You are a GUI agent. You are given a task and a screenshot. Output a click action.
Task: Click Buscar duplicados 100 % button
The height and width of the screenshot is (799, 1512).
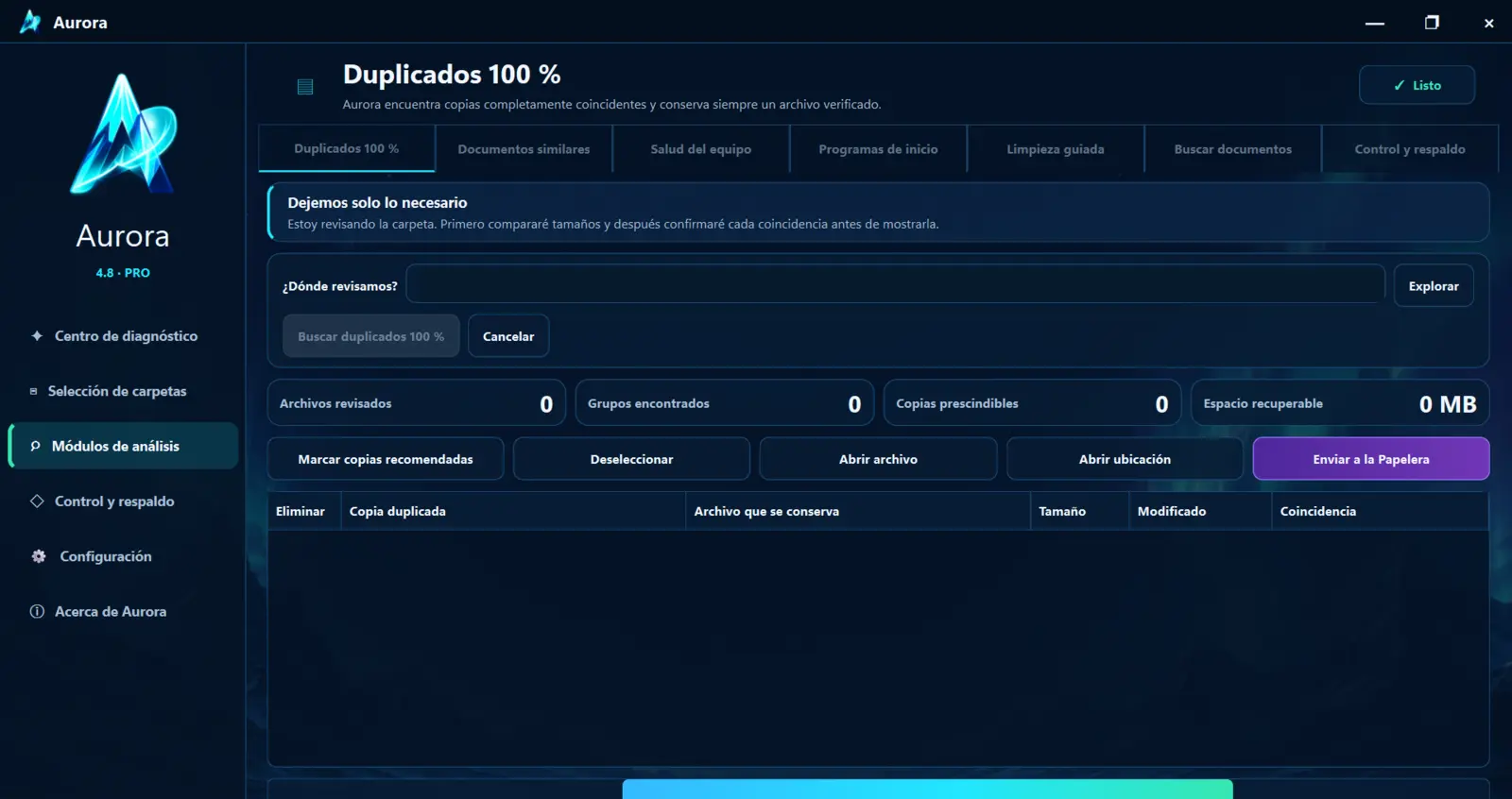click(x=370, y=336)
